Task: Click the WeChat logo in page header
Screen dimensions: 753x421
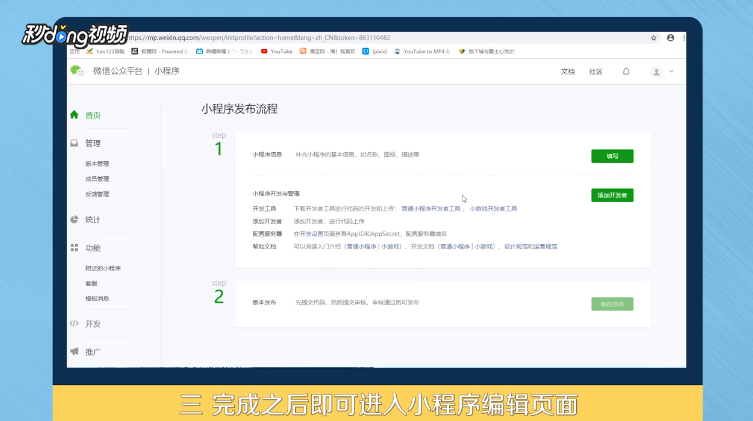Action: coord(77,71)
